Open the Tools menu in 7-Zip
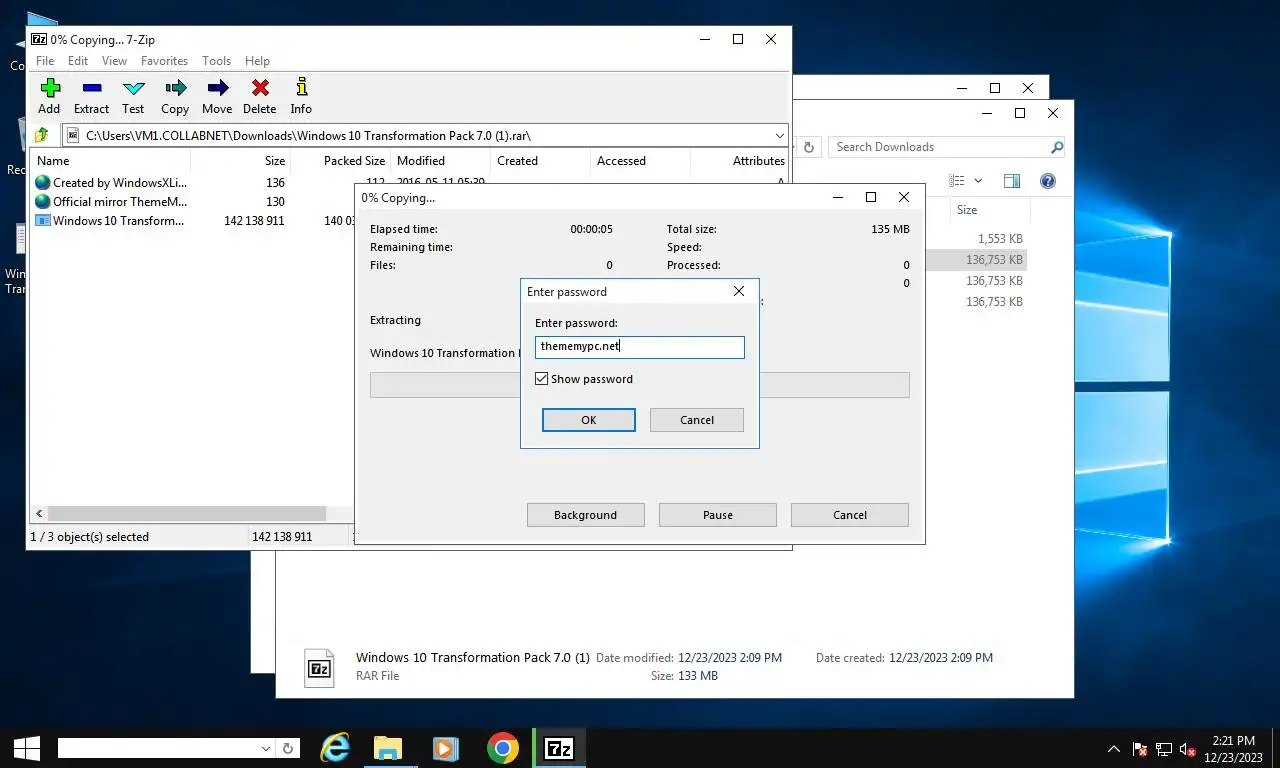This screenshot has width=1280, height=768. [x=216, y=61]
